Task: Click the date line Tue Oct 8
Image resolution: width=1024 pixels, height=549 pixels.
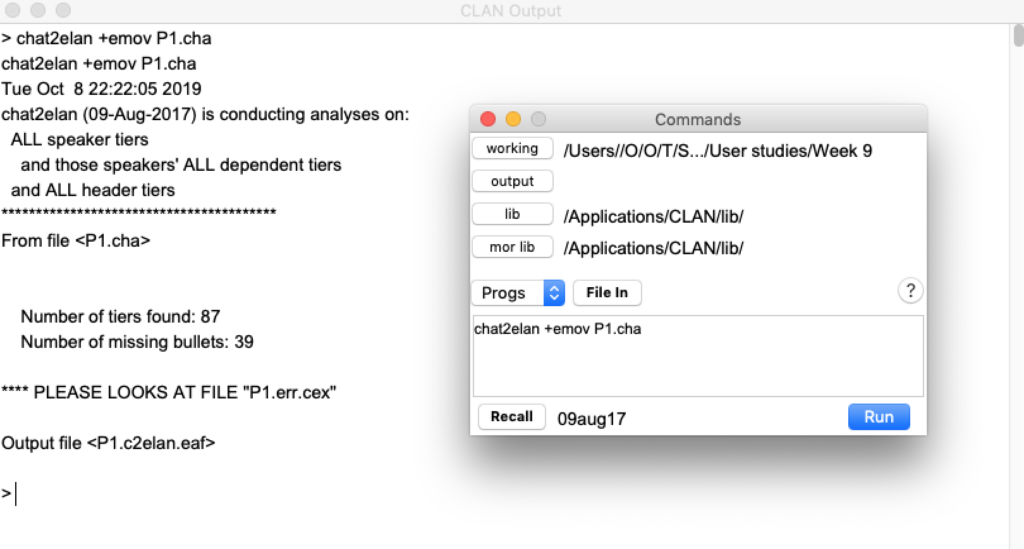Action: click(101, 89)
